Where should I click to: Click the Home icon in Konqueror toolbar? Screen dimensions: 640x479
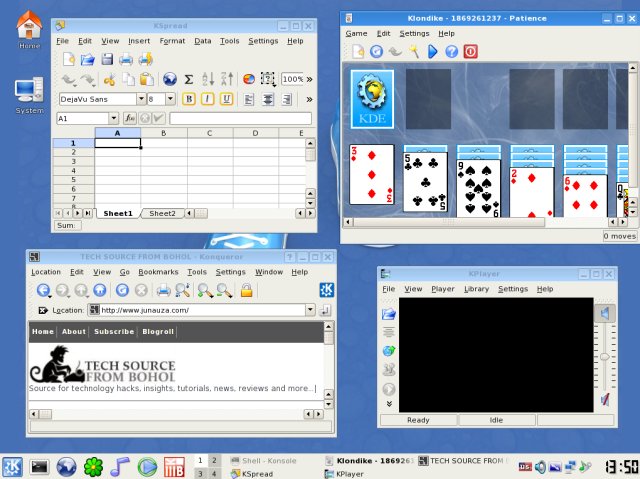100,290
